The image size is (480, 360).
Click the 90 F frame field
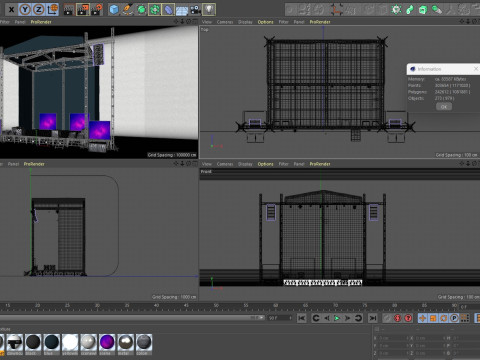pyautogui.click(x=280, y=318)
